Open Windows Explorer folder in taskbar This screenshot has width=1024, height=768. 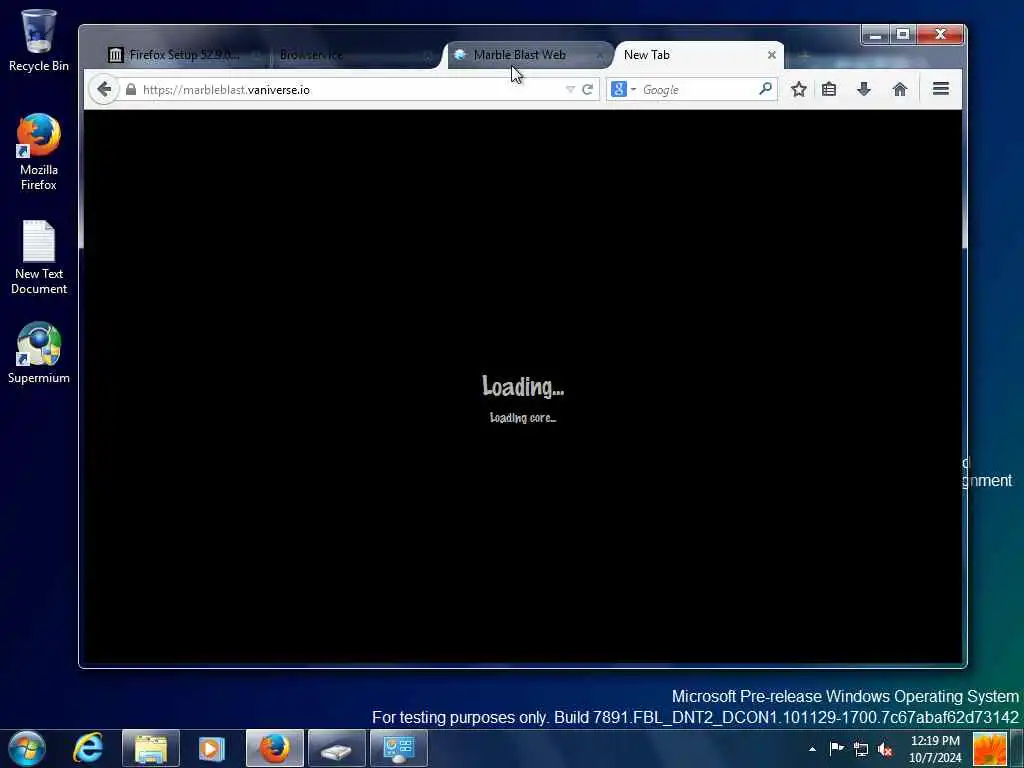pos(150,748)
